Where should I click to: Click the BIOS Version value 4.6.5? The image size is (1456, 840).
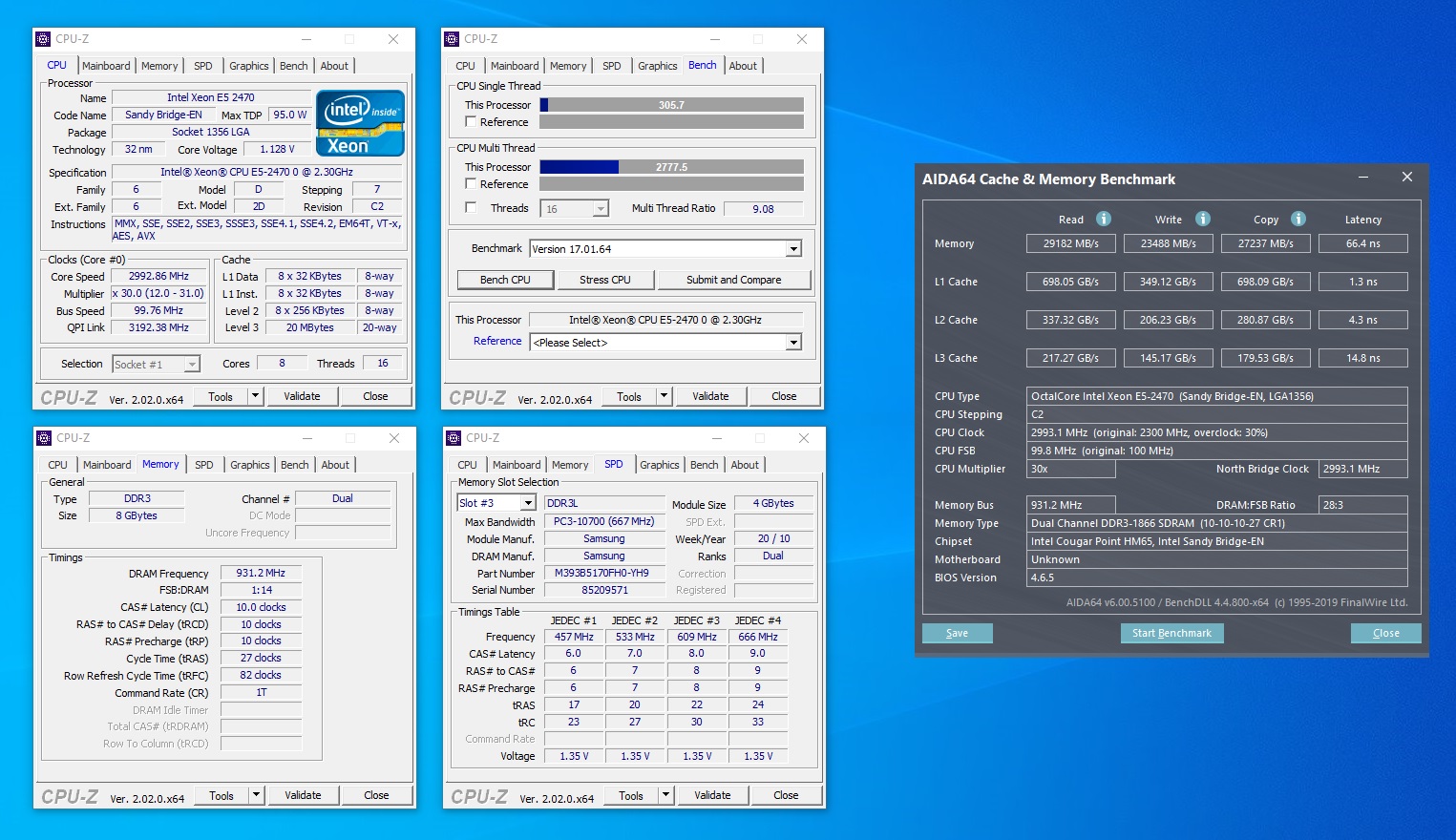tap(1217, 577)
